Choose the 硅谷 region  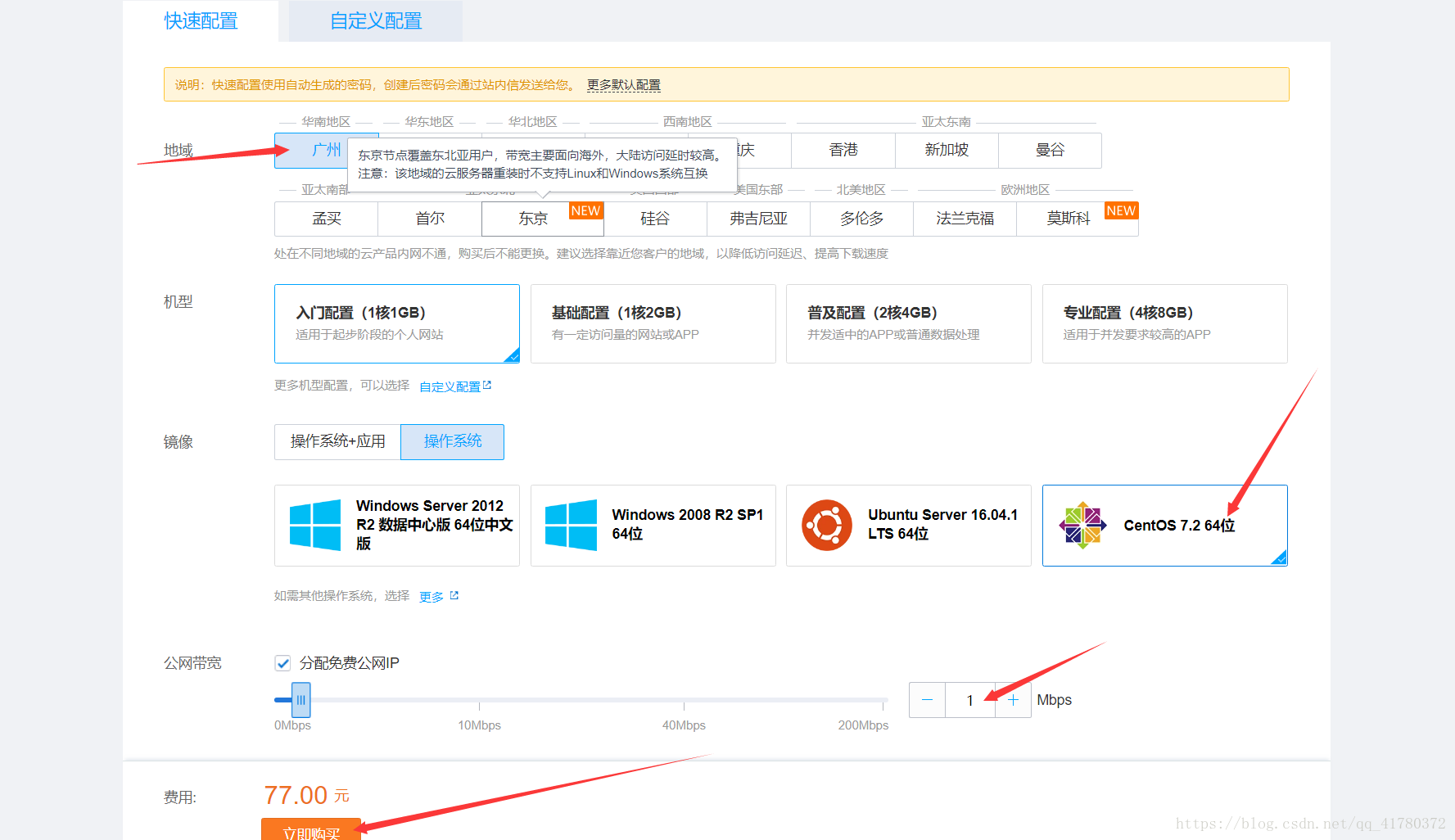tap(655, 219)
